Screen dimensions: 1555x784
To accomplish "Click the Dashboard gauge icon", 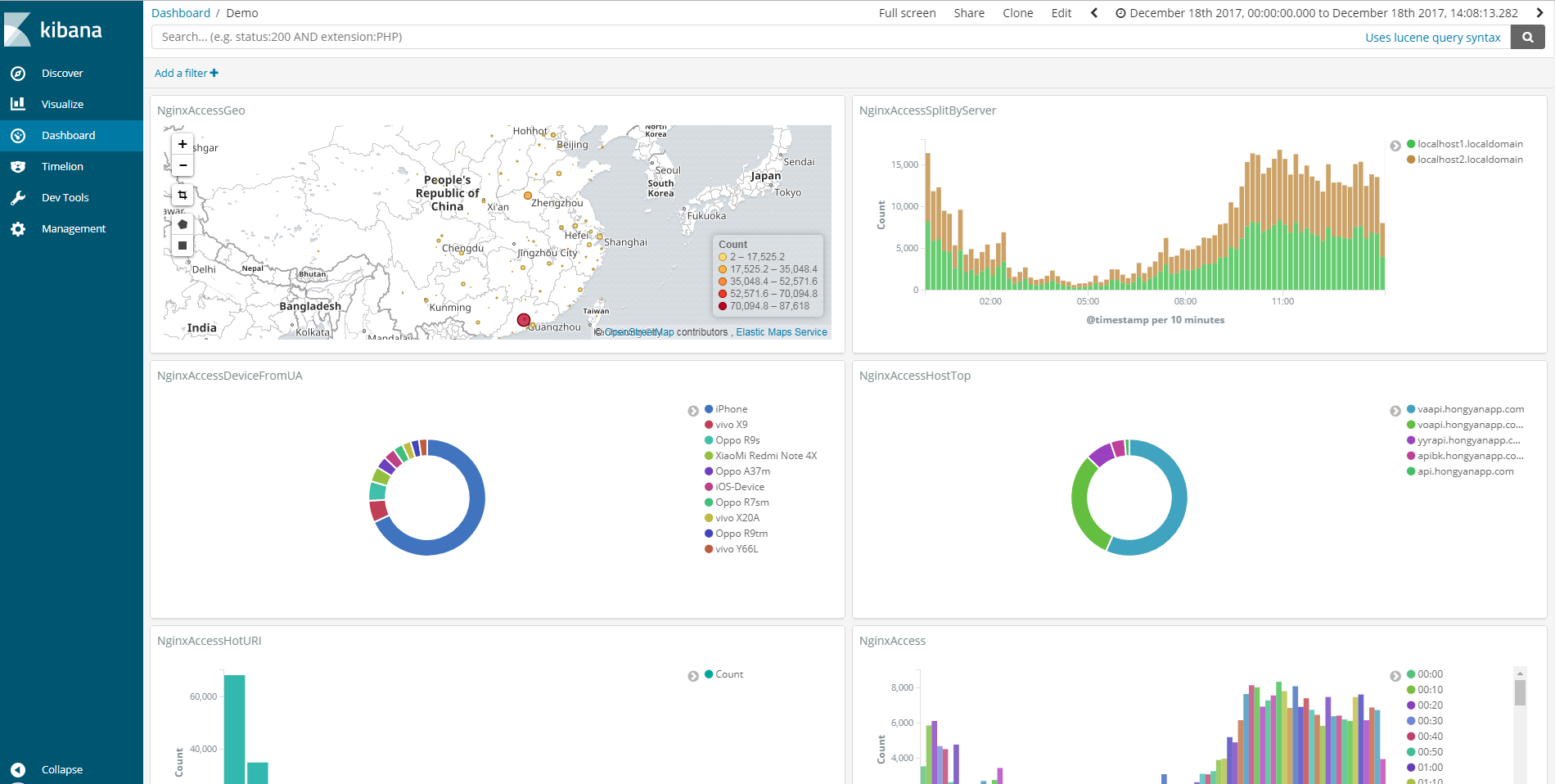I will (x=18, y=136).
